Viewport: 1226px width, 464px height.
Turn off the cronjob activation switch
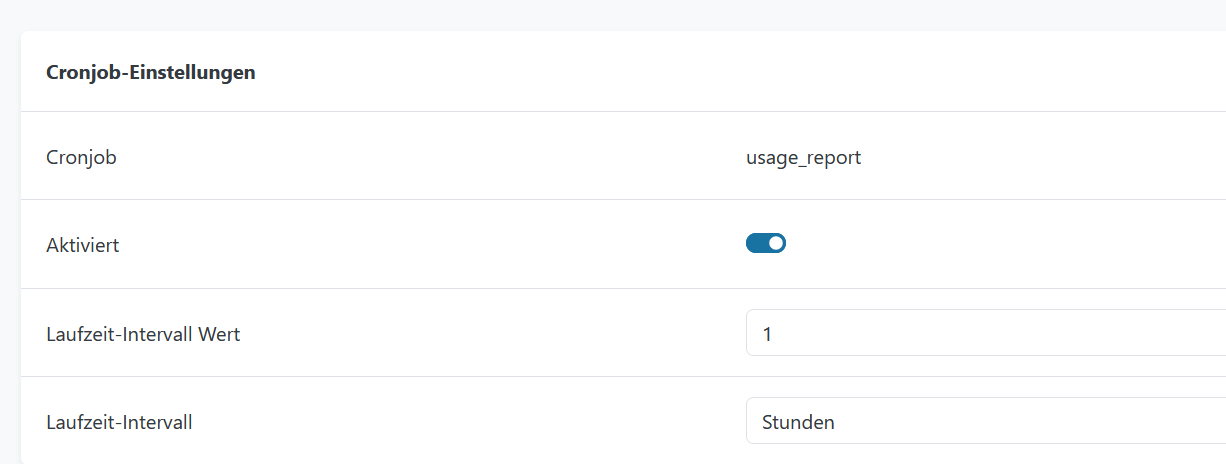point(766,243)
